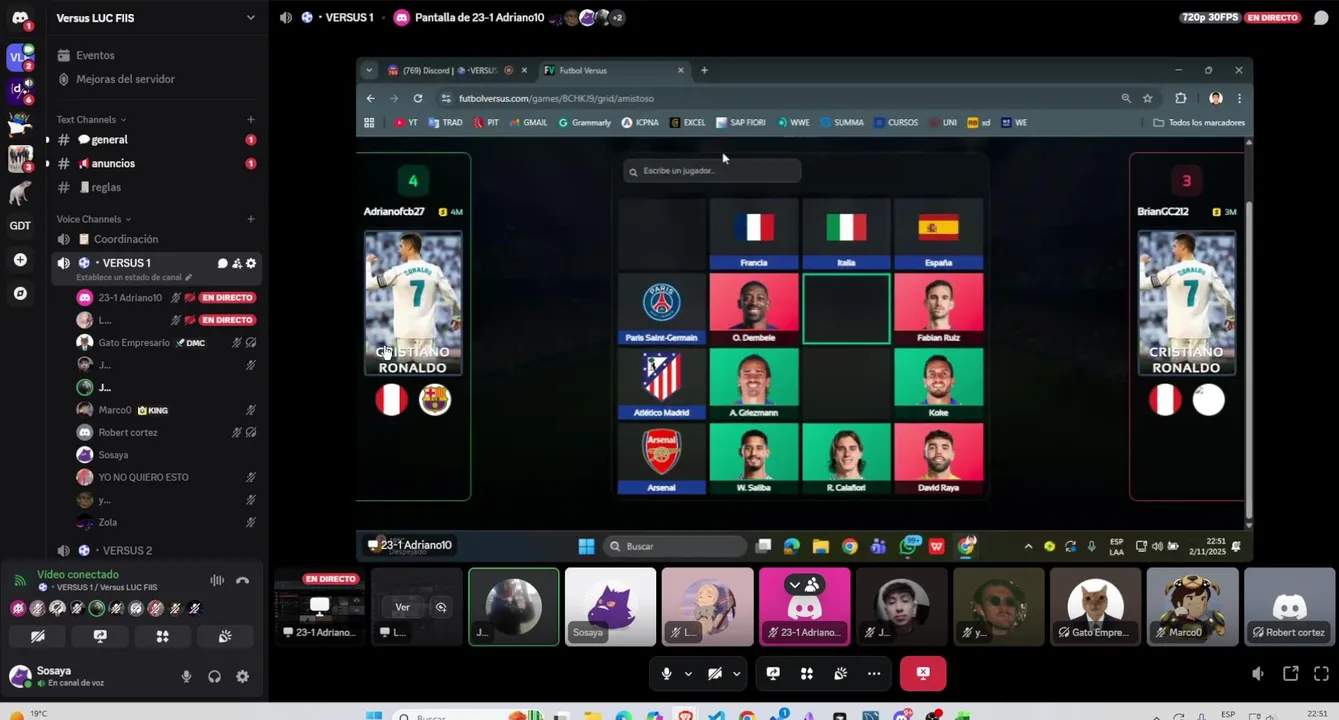
Task: Open VERSUS 1 channel chat icon
Action: click(222, 263)
